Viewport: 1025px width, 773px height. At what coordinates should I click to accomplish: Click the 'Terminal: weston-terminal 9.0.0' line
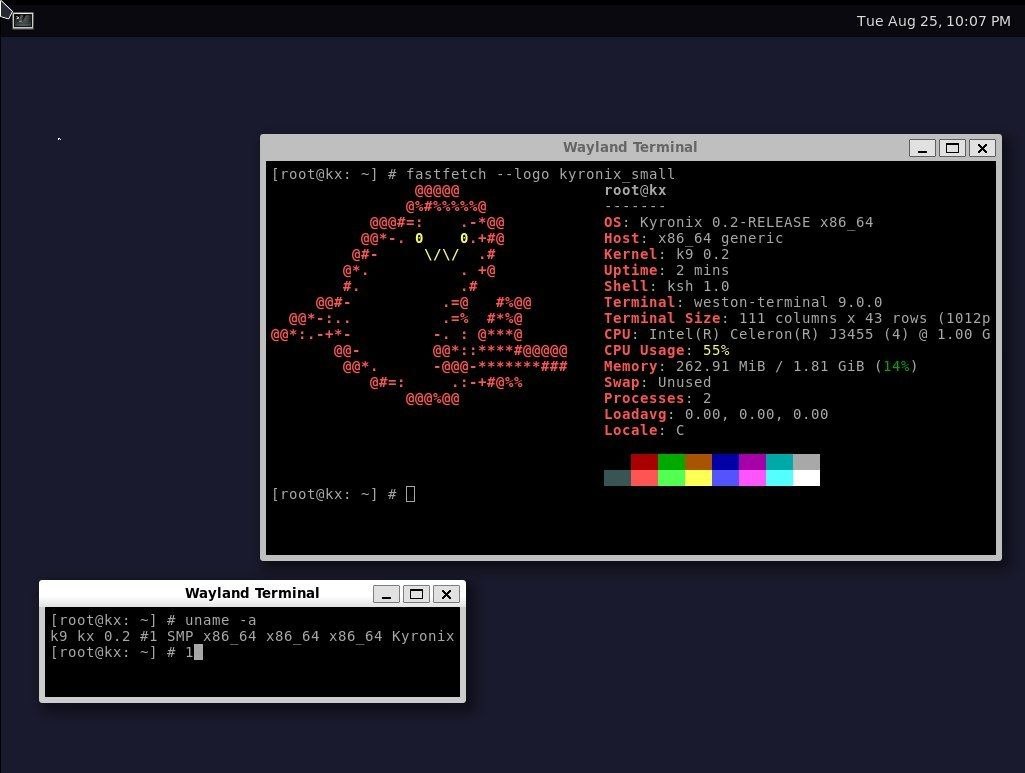[743, 303]
